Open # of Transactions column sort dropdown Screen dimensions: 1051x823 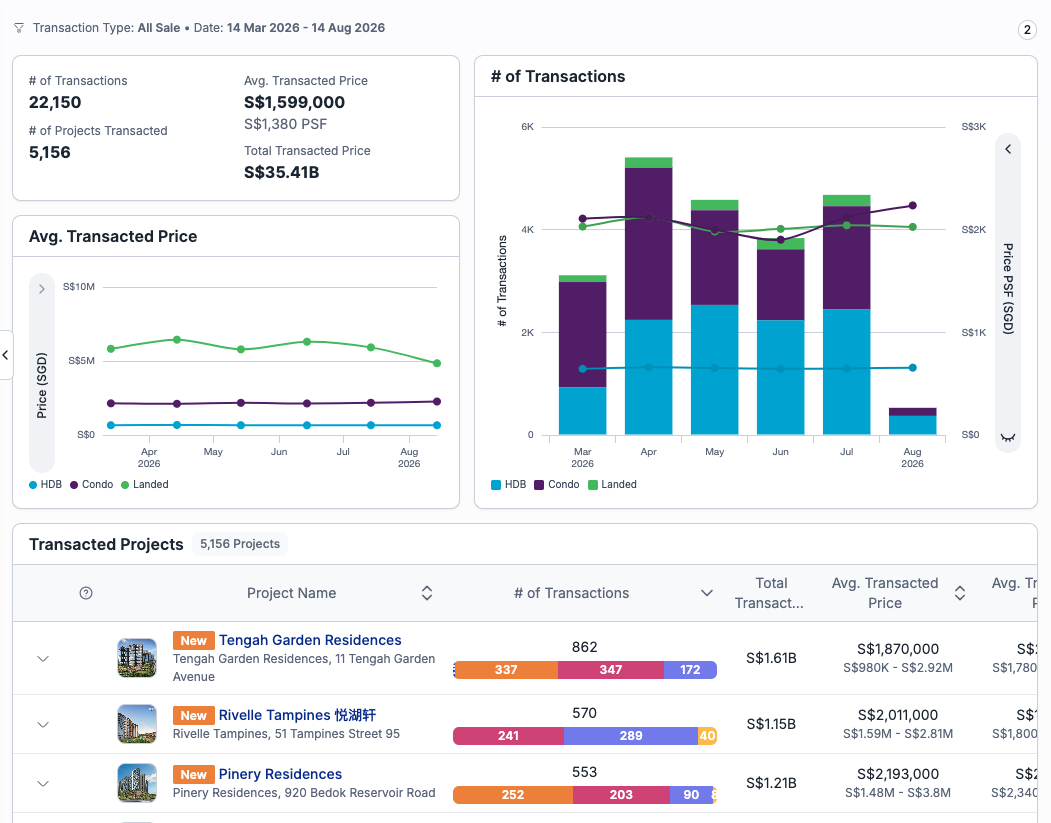[x=706, y=593]
